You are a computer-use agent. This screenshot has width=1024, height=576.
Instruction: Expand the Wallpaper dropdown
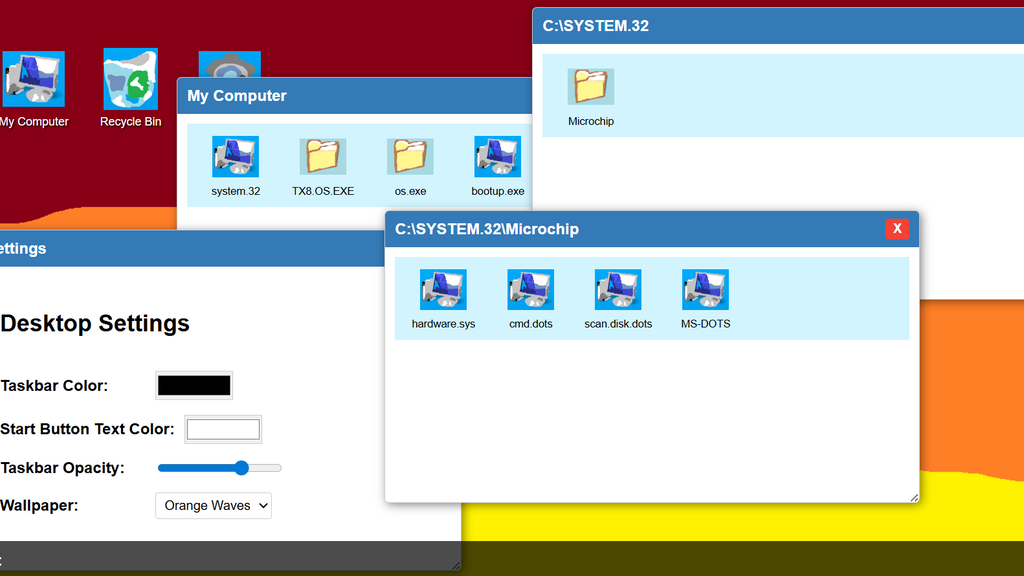(x=213, y=506)
